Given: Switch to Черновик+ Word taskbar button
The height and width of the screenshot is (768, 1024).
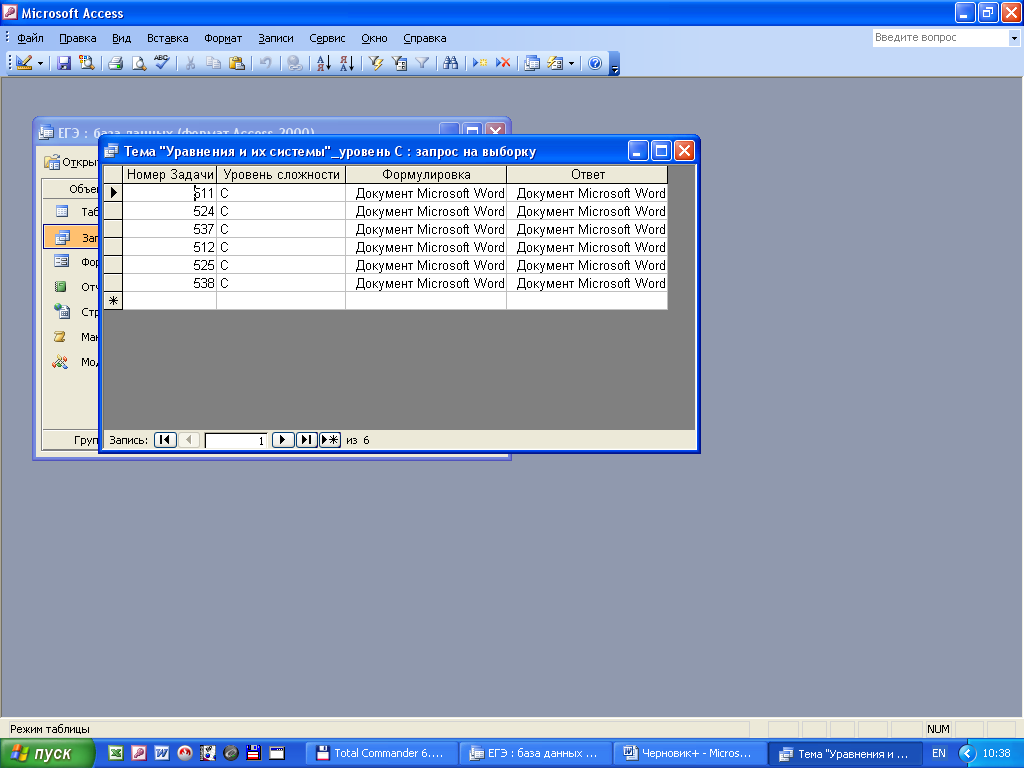Looking at the screenshot, I should 689,753.
